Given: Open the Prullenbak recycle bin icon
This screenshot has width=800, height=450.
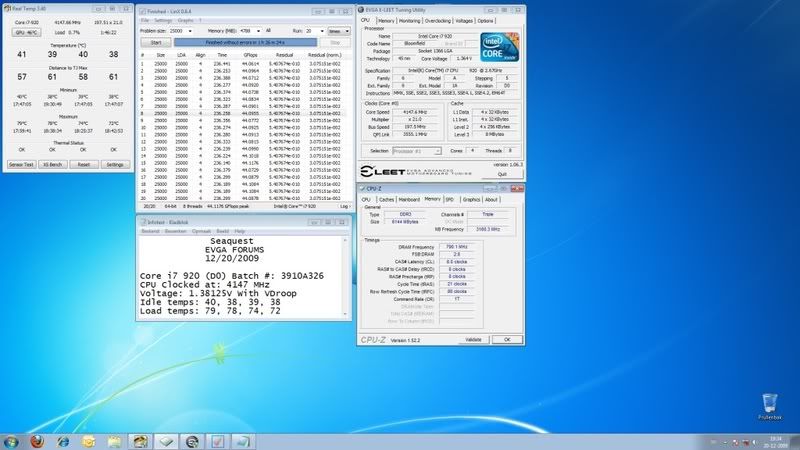Looking at the screenshot, I should pos(768,403).
